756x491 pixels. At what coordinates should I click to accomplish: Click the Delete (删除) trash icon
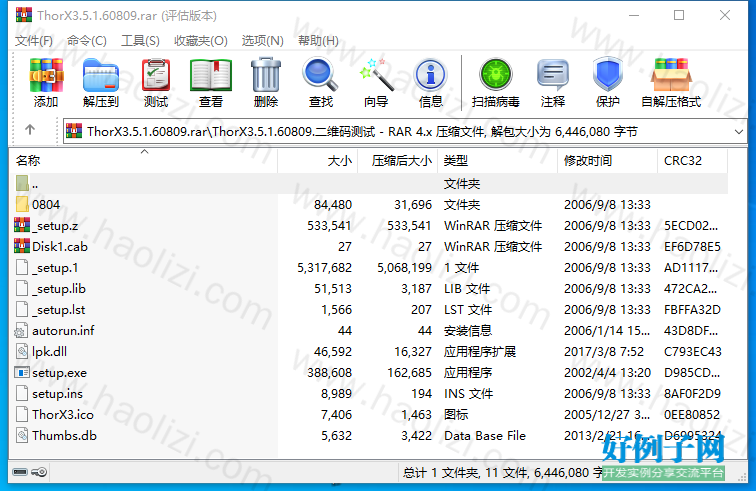tap(266, 75)
